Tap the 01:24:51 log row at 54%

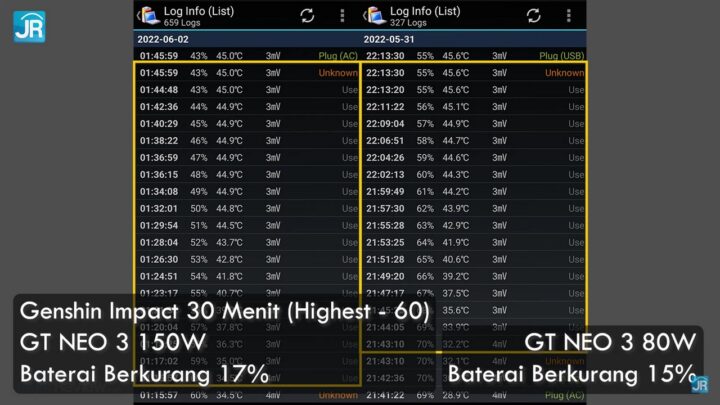pos(246,276)
